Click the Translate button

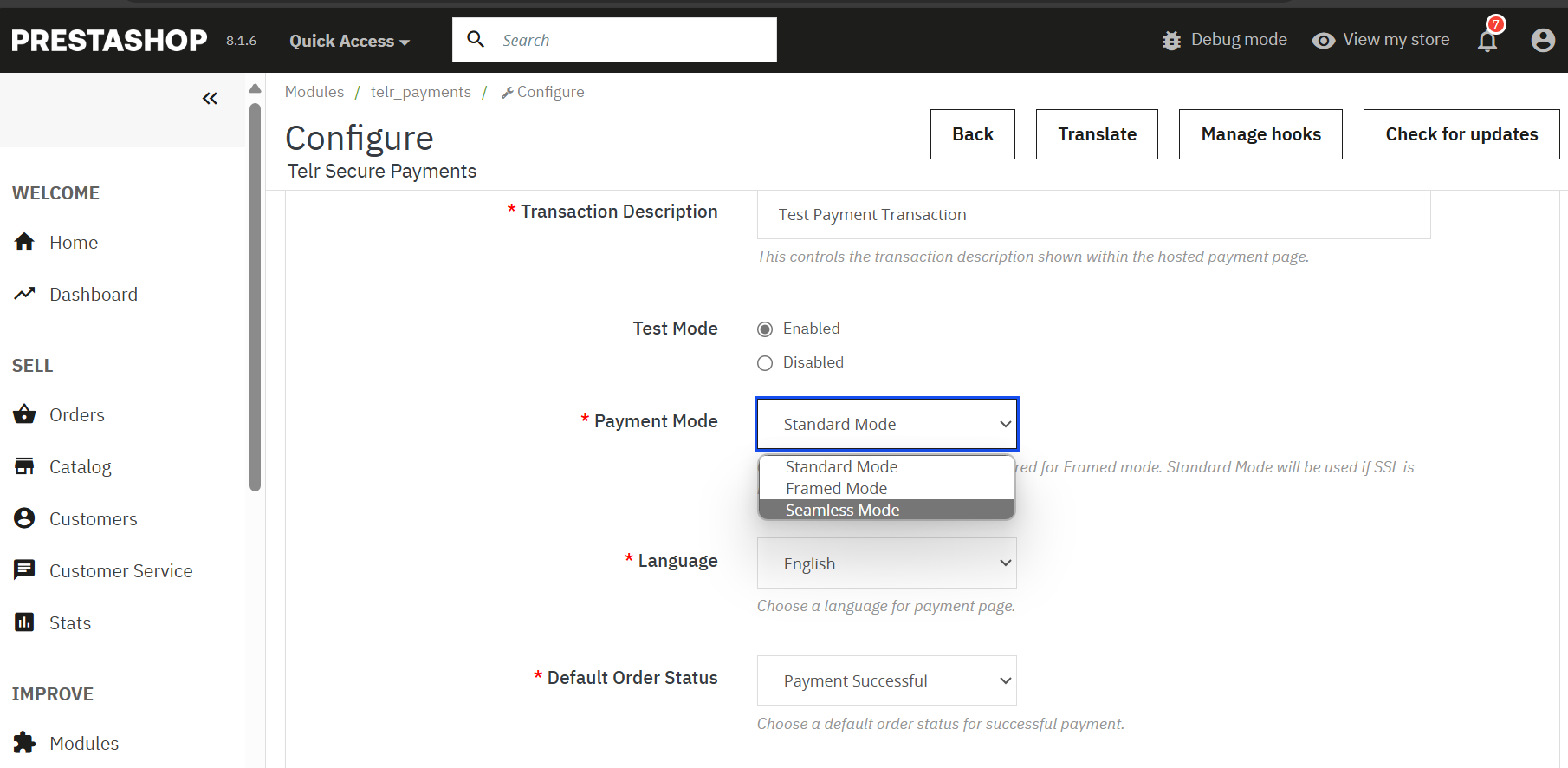coord(1097,134)
